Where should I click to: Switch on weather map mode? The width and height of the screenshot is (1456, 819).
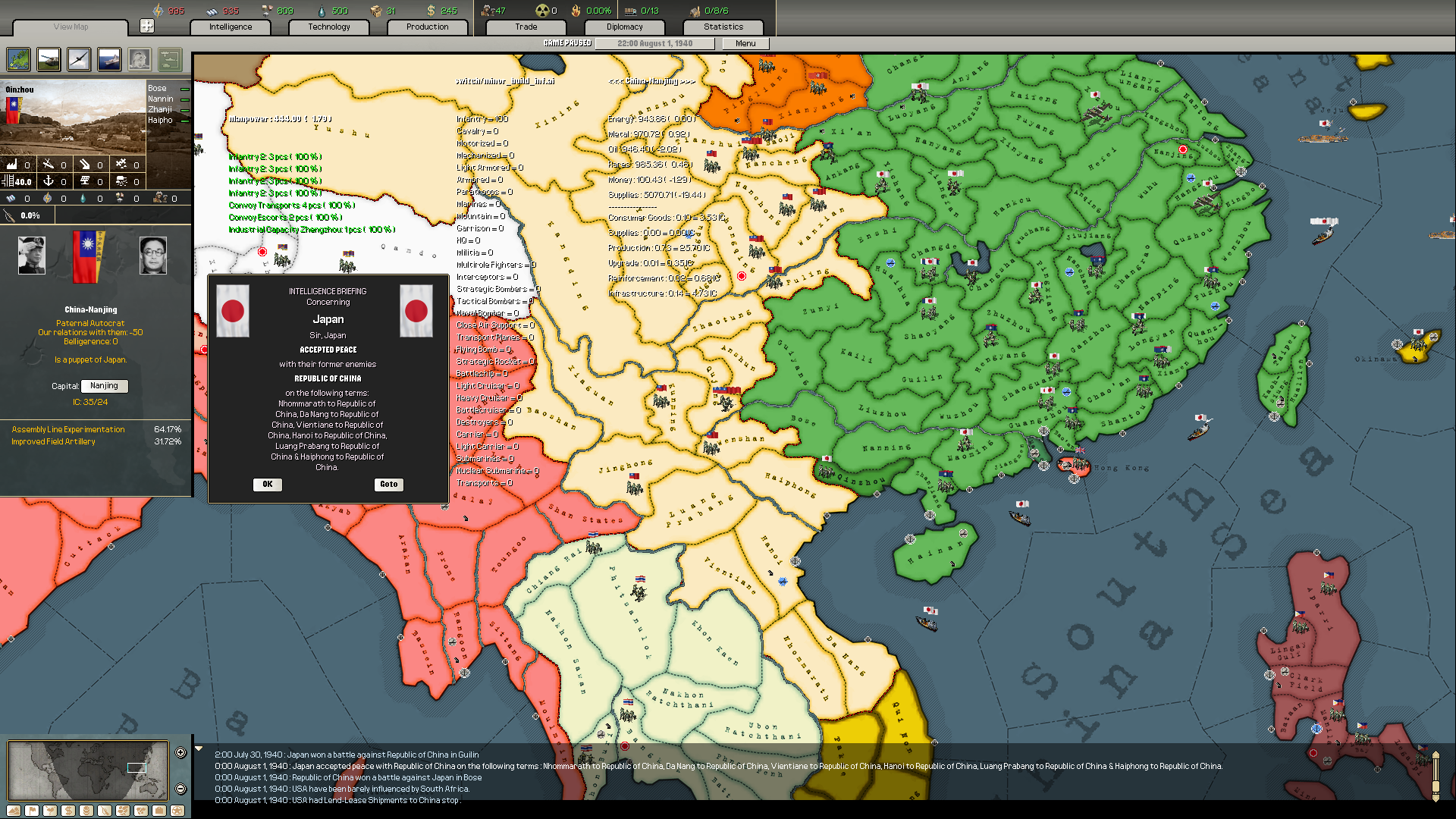coord(49,810)
